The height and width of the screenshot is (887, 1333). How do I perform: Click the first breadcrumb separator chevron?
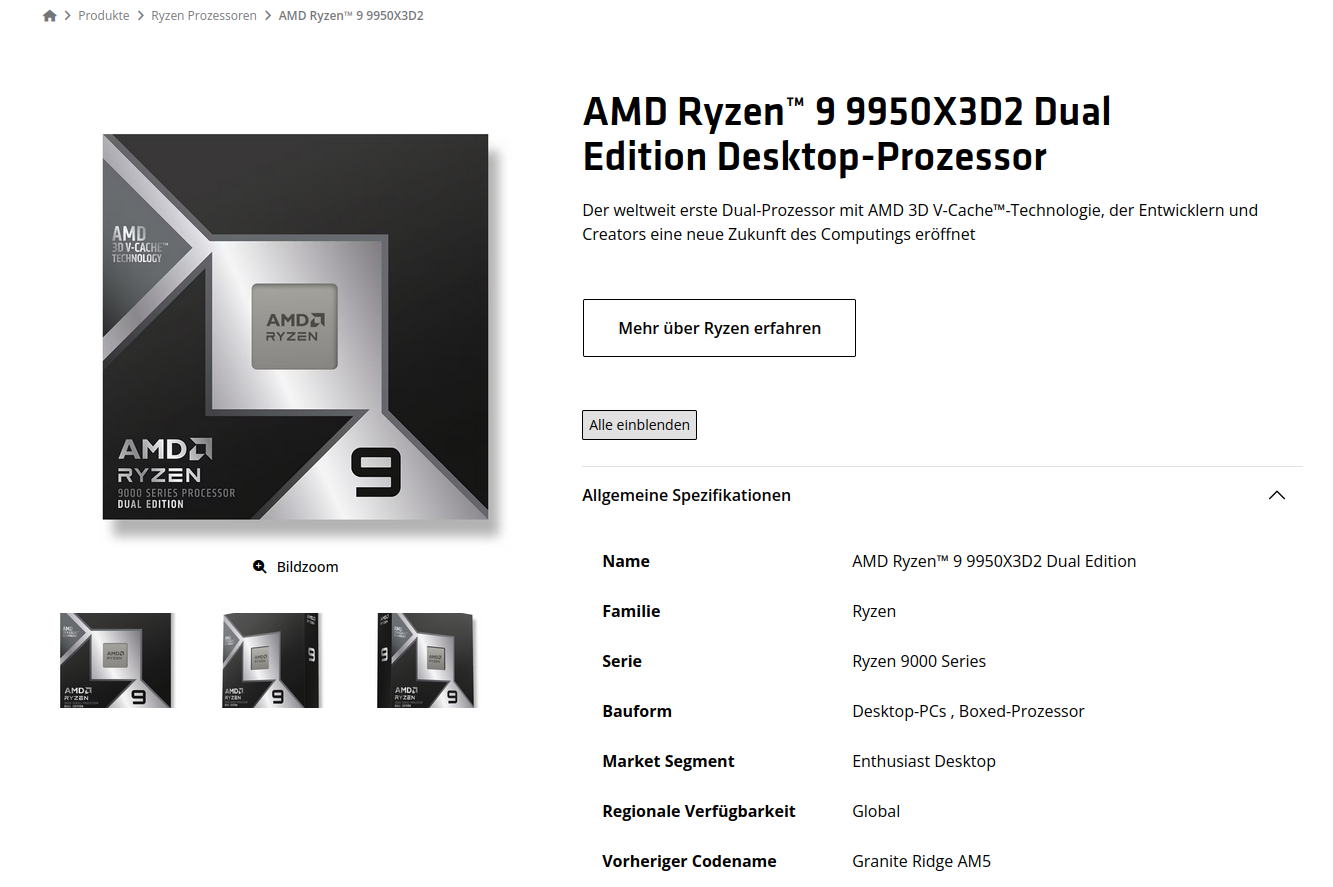tap(68, 16)
